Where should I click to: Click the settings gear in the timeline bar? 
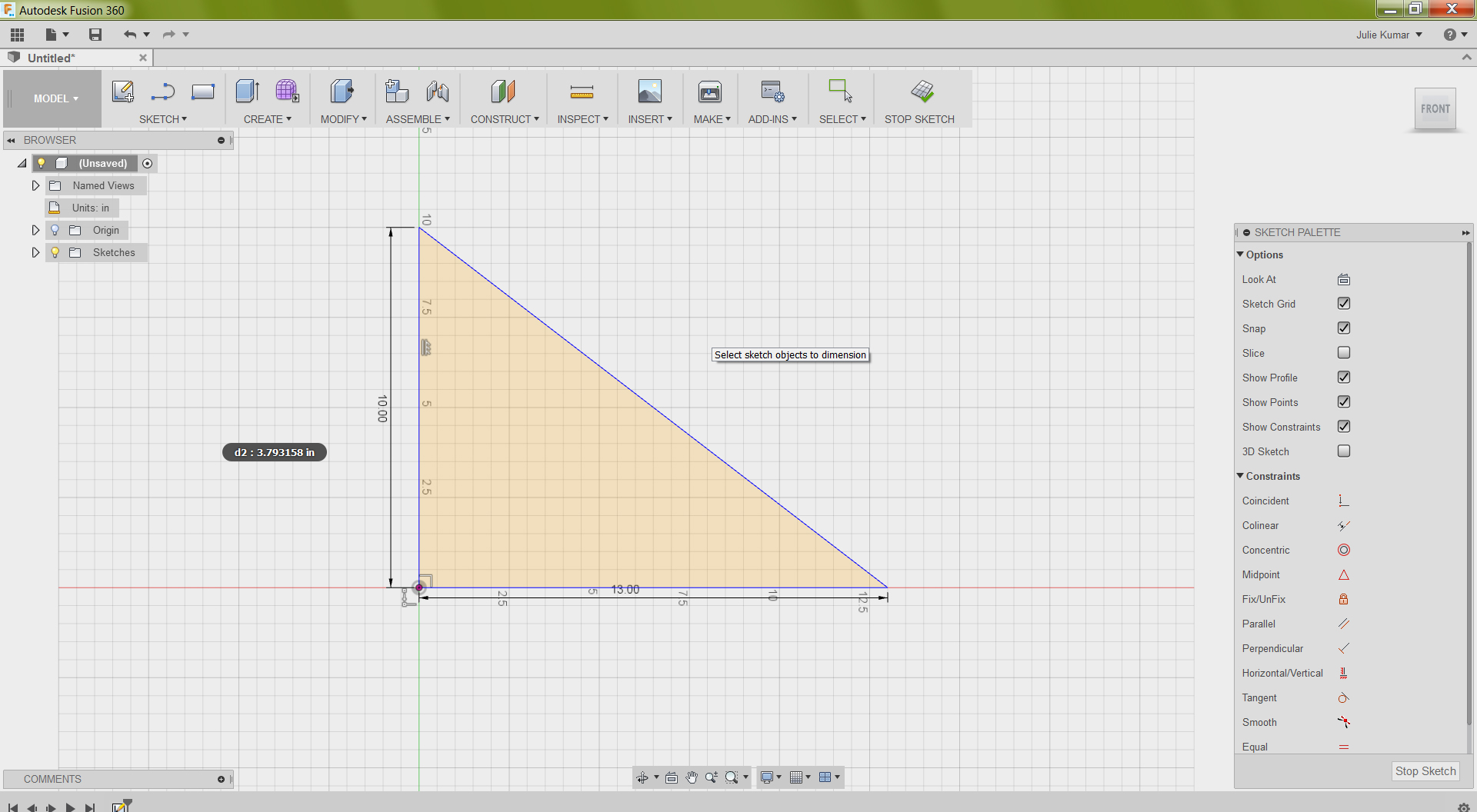point(1463,807)
